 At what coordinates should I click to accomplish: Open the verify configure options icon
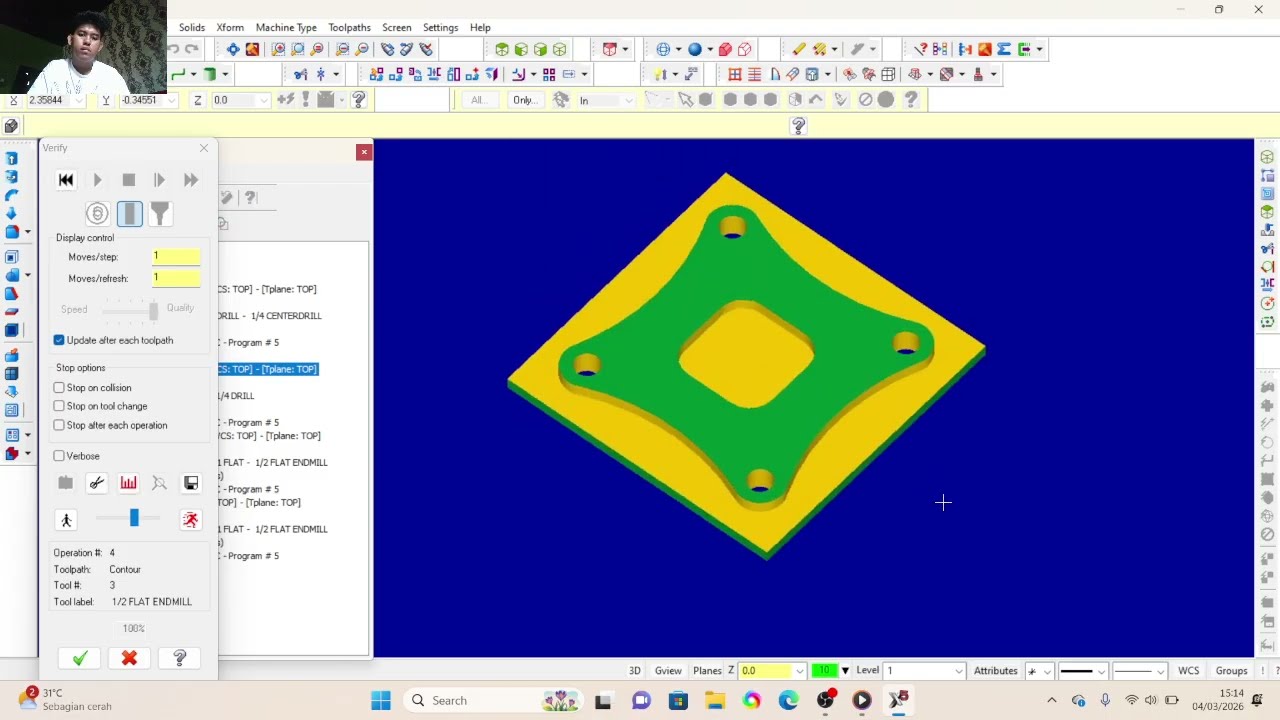(x=66, y=483)
